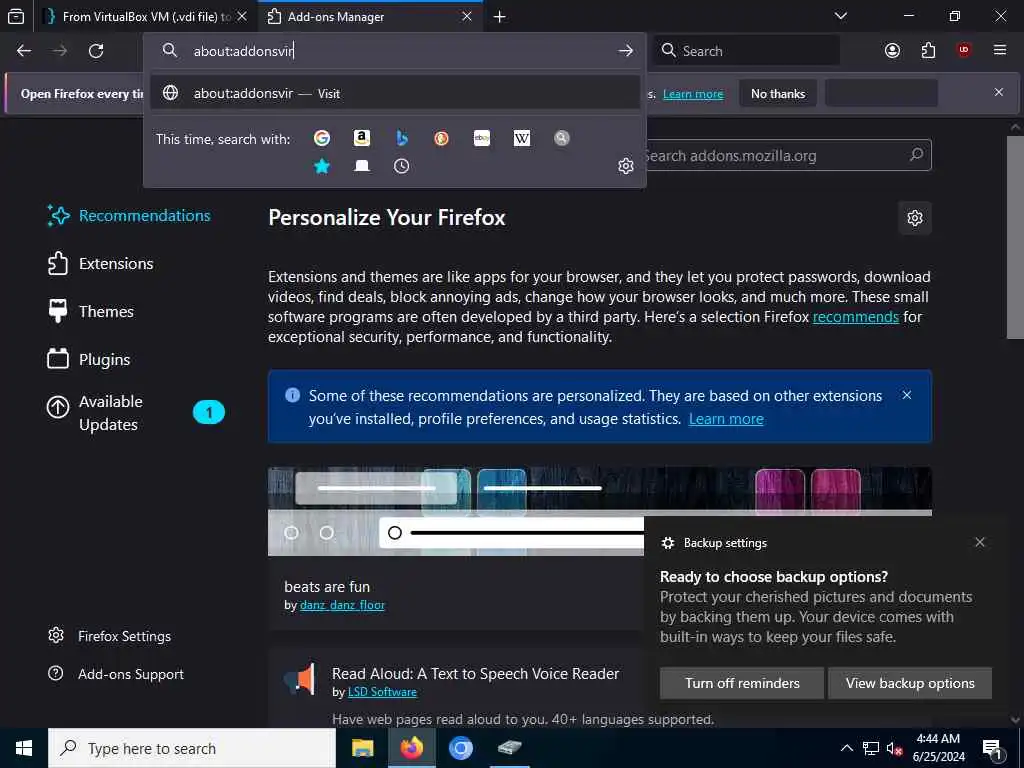Select the about:addonsvir Visit suggestion

point(395,93)
